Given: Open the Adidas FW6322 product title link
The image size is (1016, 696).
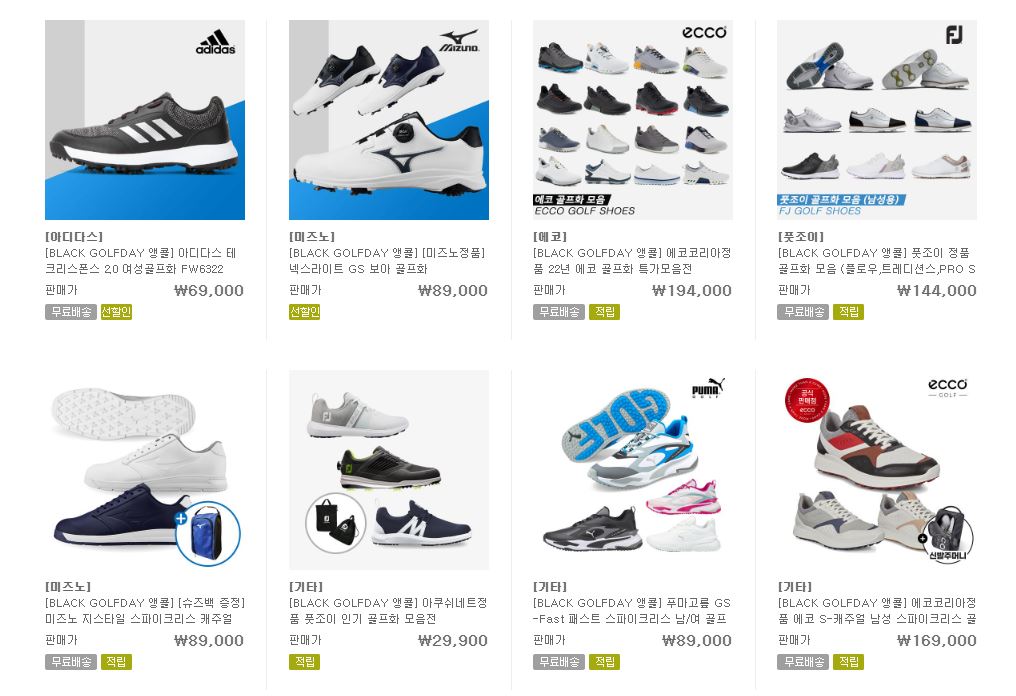Looking at the screenshot, I should tap(141, 261).
